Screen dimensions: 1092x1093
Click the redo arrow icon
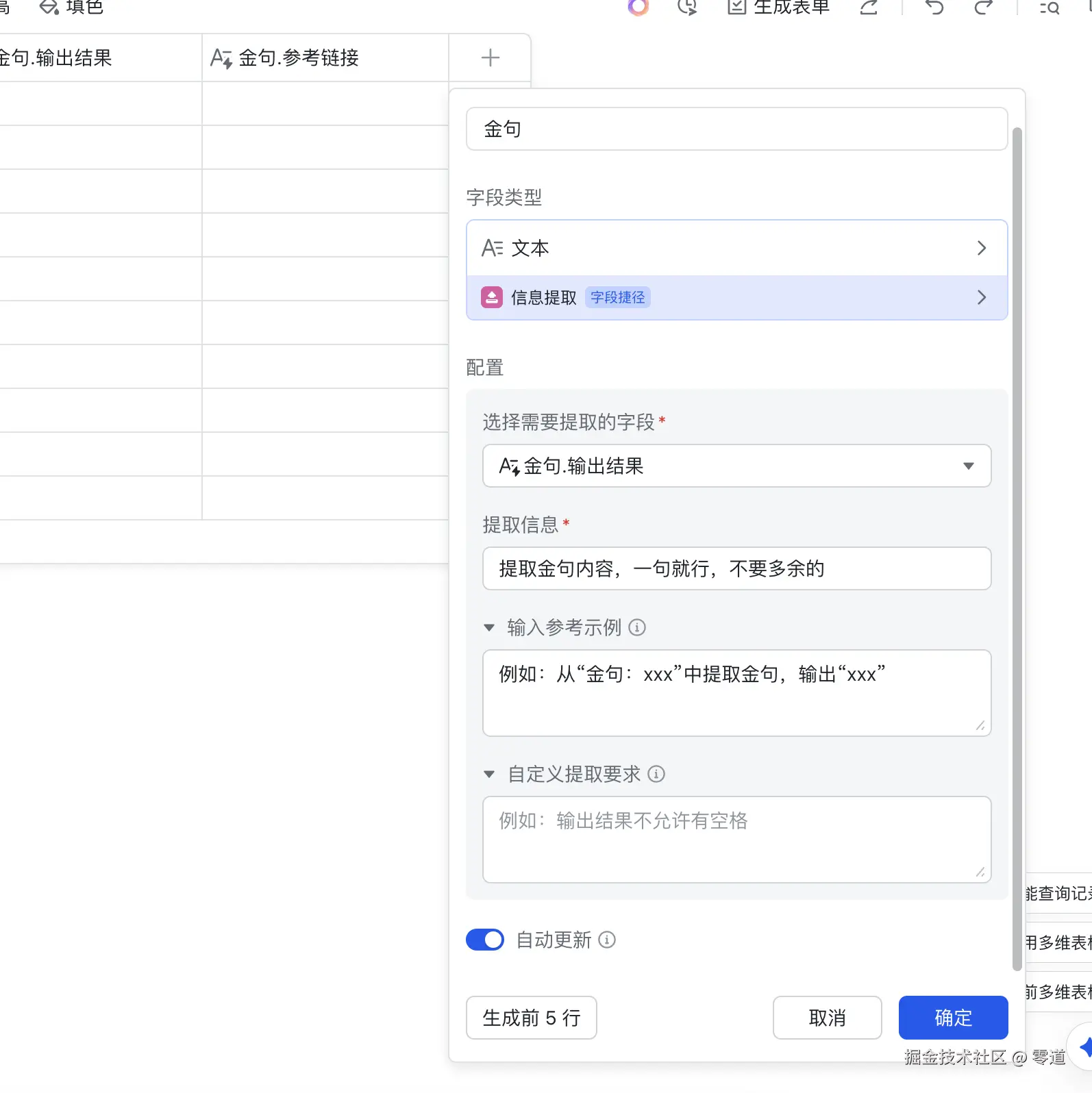point(984,7)
